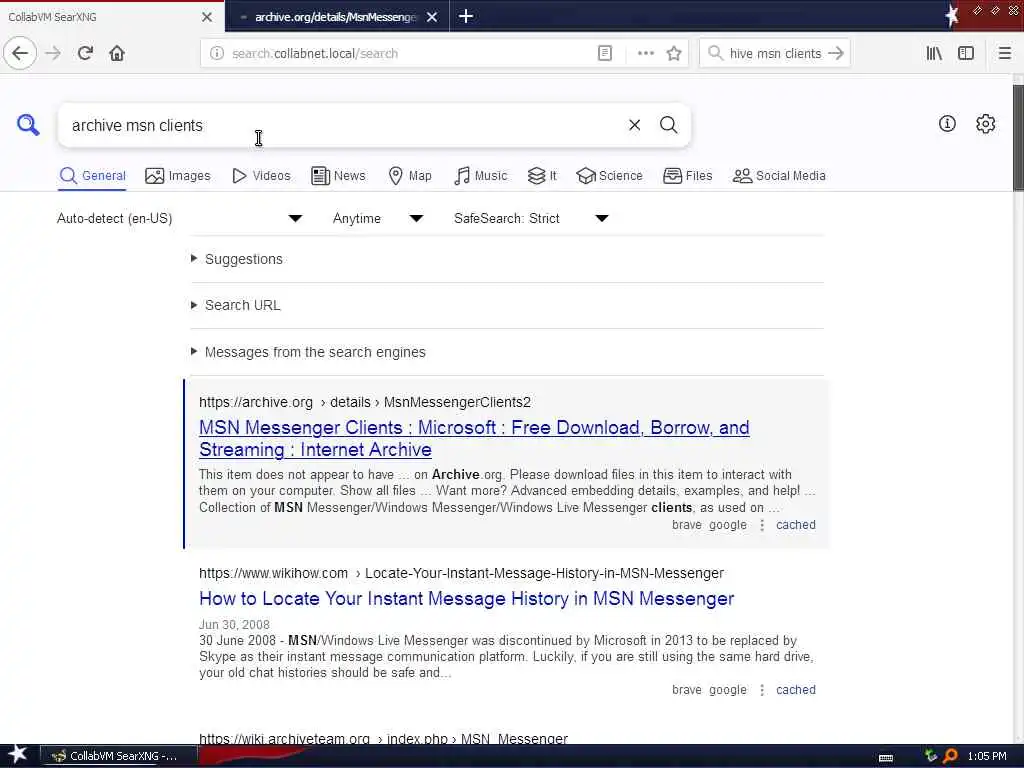Switch to Social Media category
This screenshot has width=1024, height=768.
[x=779, y=176]
